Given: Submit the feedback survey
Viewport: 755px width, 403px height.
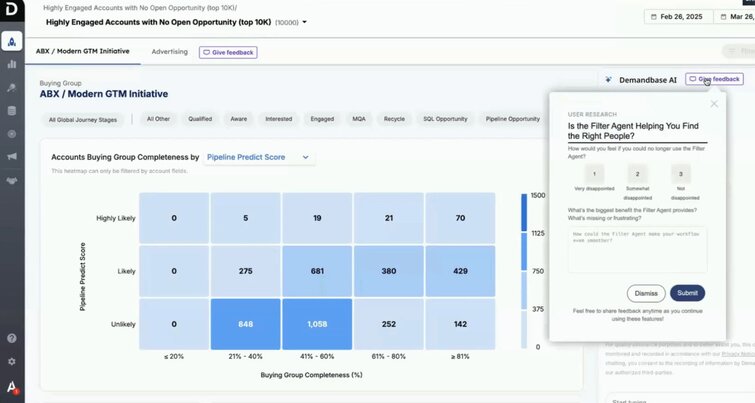Looking at the screenshot, I should [687, 293].
